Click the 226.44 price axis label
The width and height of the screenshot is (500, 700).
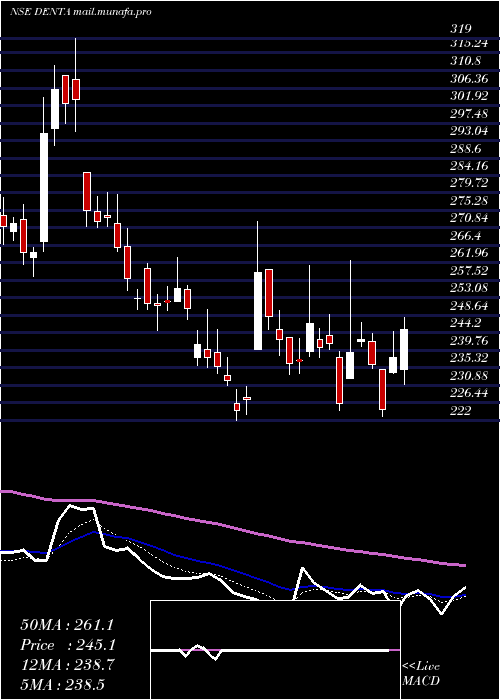click(469, 393)
